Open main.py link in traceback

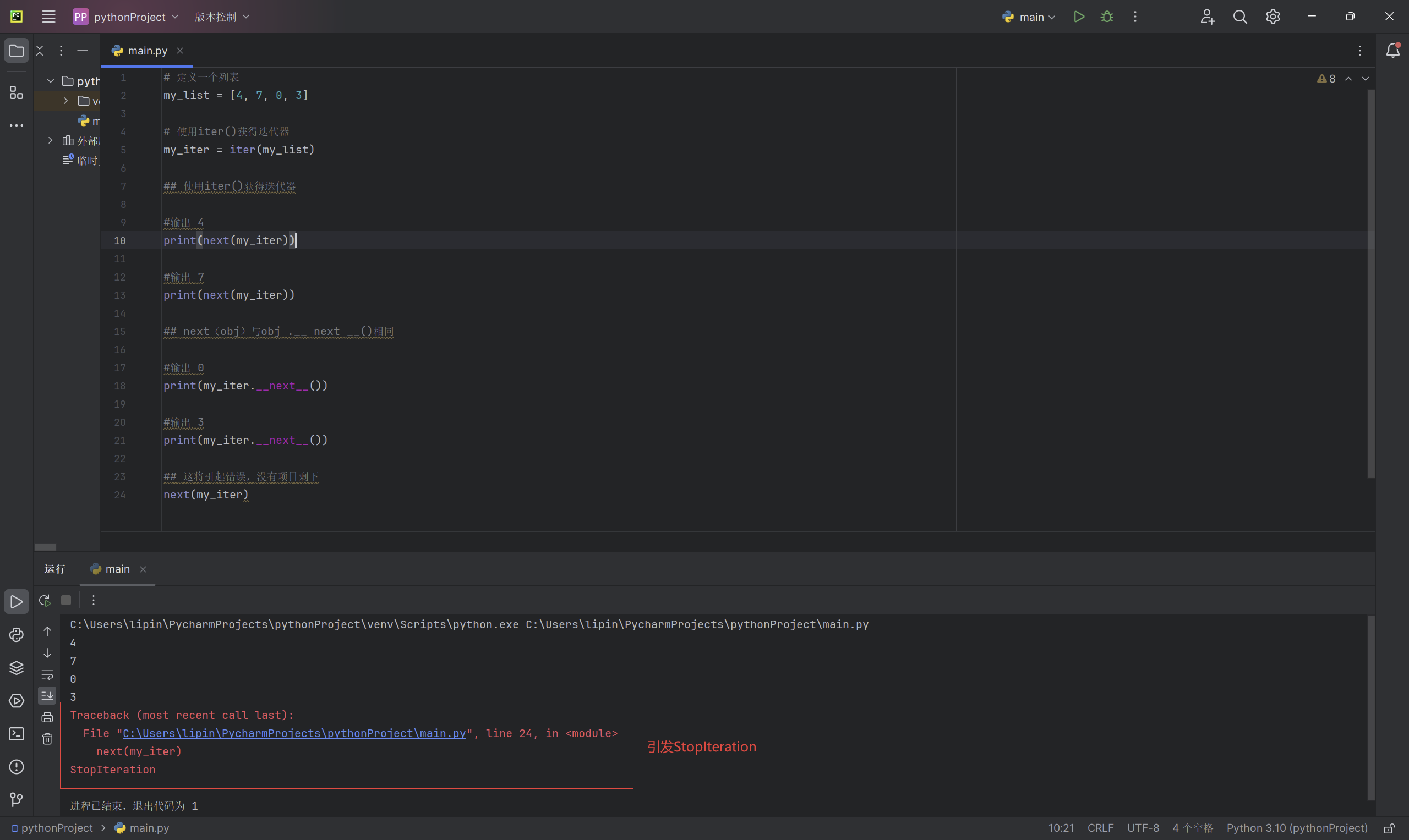tap(294, 733)
